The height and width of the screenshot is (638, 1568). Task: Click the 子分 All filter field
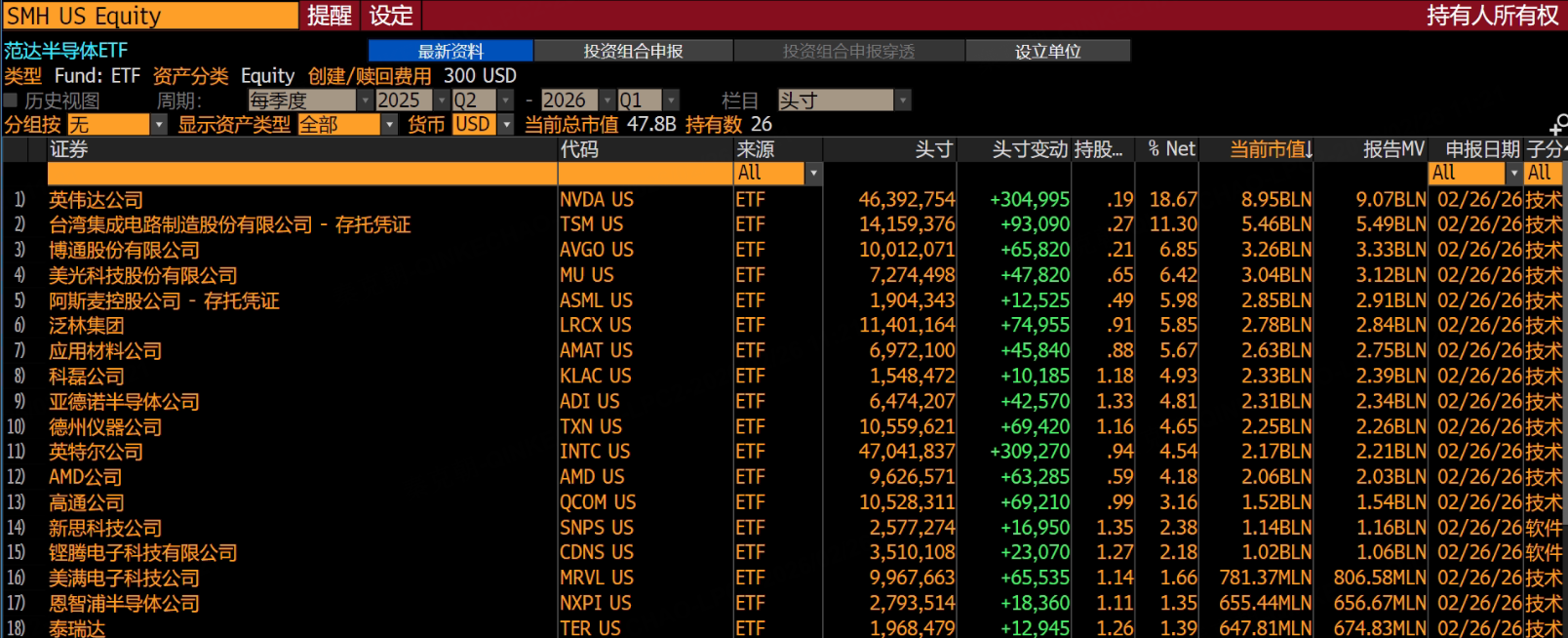1545,174
